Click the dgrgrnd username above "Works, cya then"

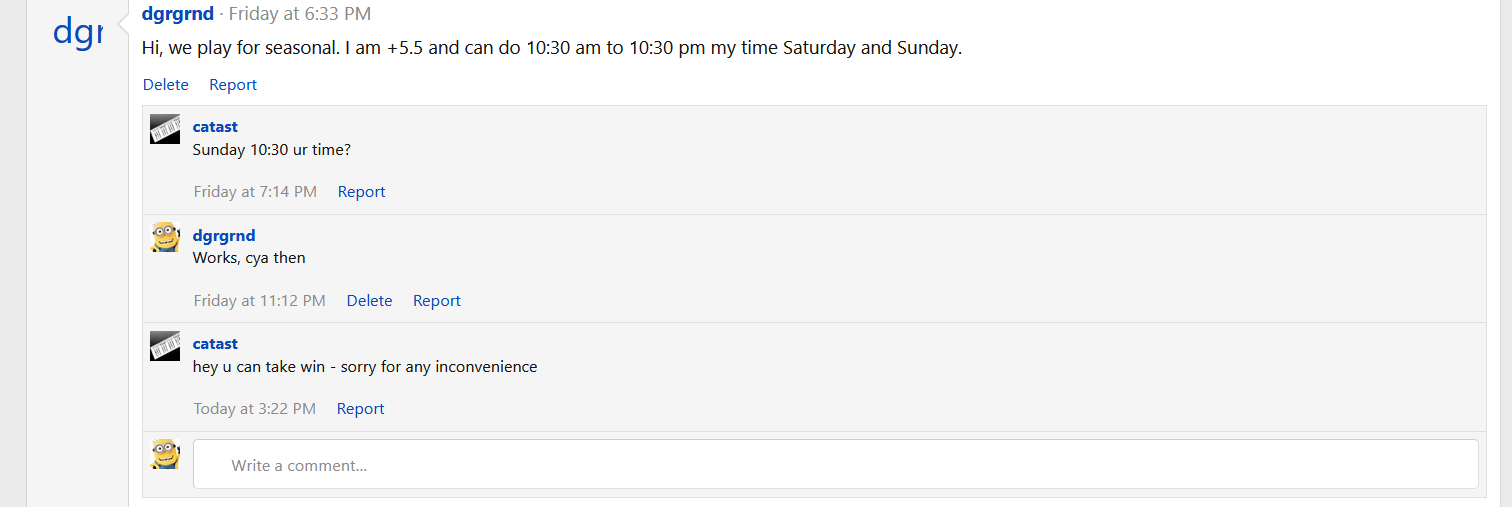224,236
